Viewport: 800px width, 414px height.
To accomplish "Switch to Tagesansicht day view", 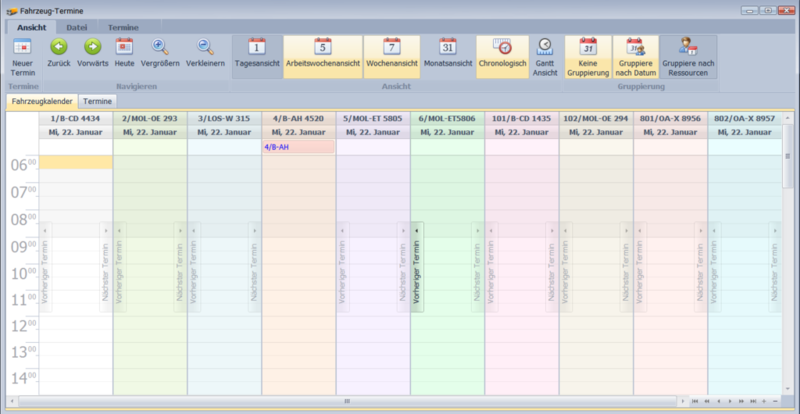I will point(257,53).
